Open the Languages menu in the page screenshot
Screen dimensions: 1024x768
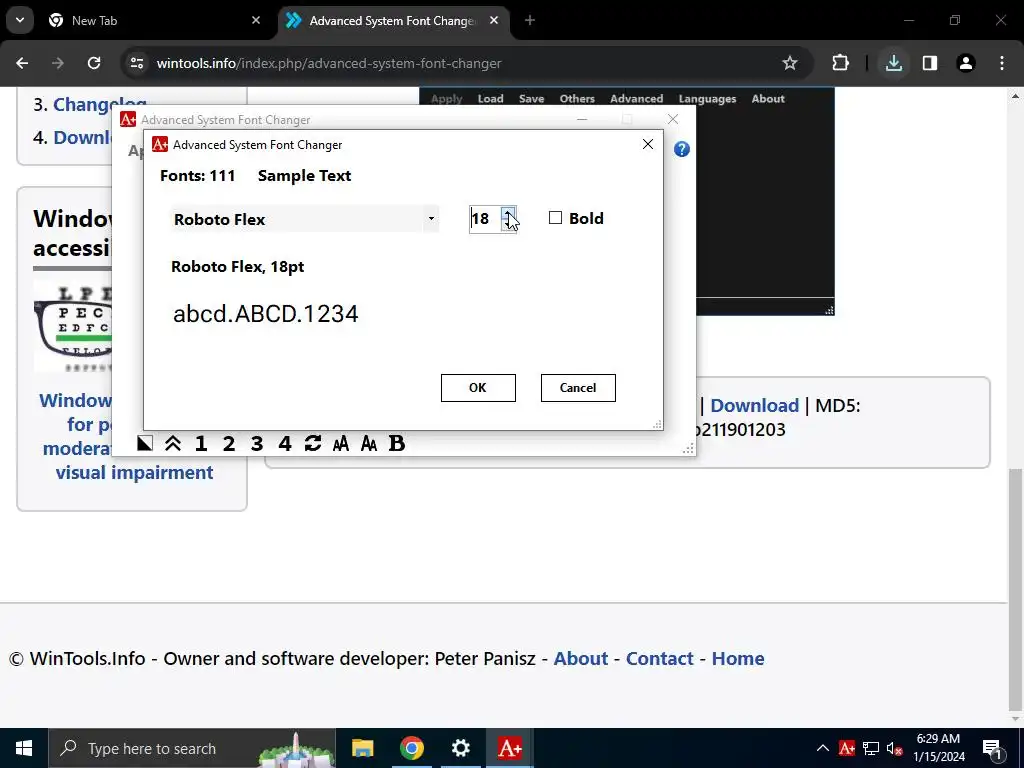707,99
